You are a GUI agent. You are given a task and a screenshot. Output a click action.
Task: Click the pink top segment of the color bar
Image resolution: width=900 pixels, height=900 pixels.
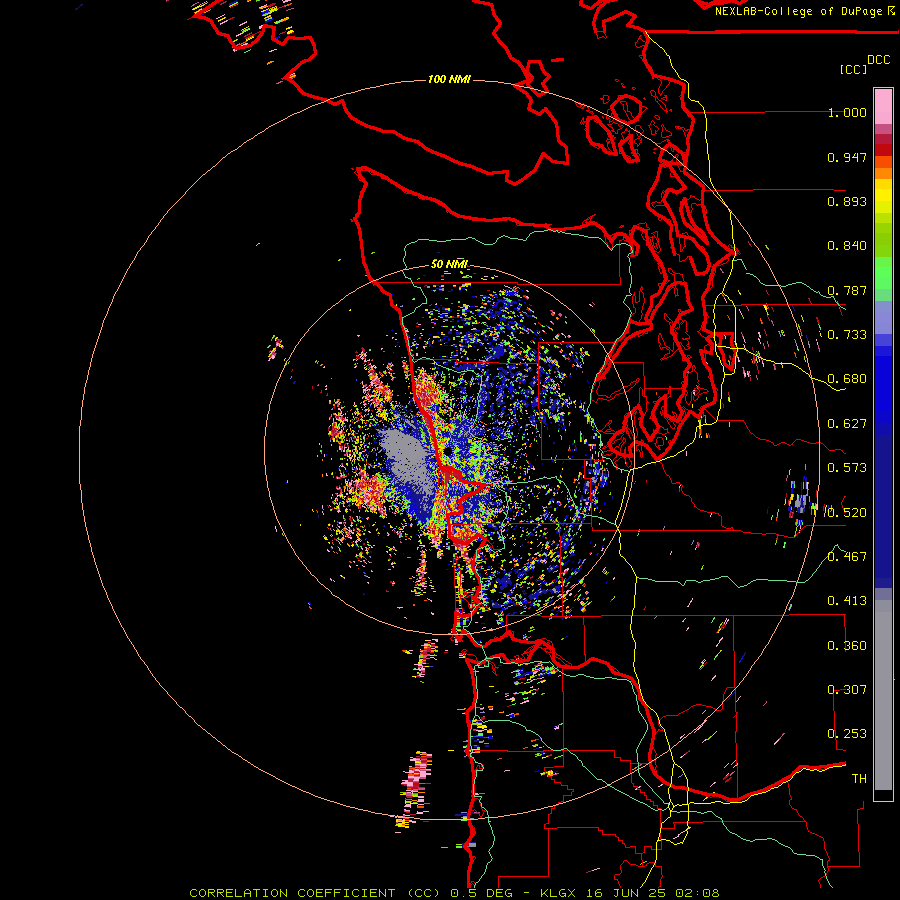[x=883, y=106]
